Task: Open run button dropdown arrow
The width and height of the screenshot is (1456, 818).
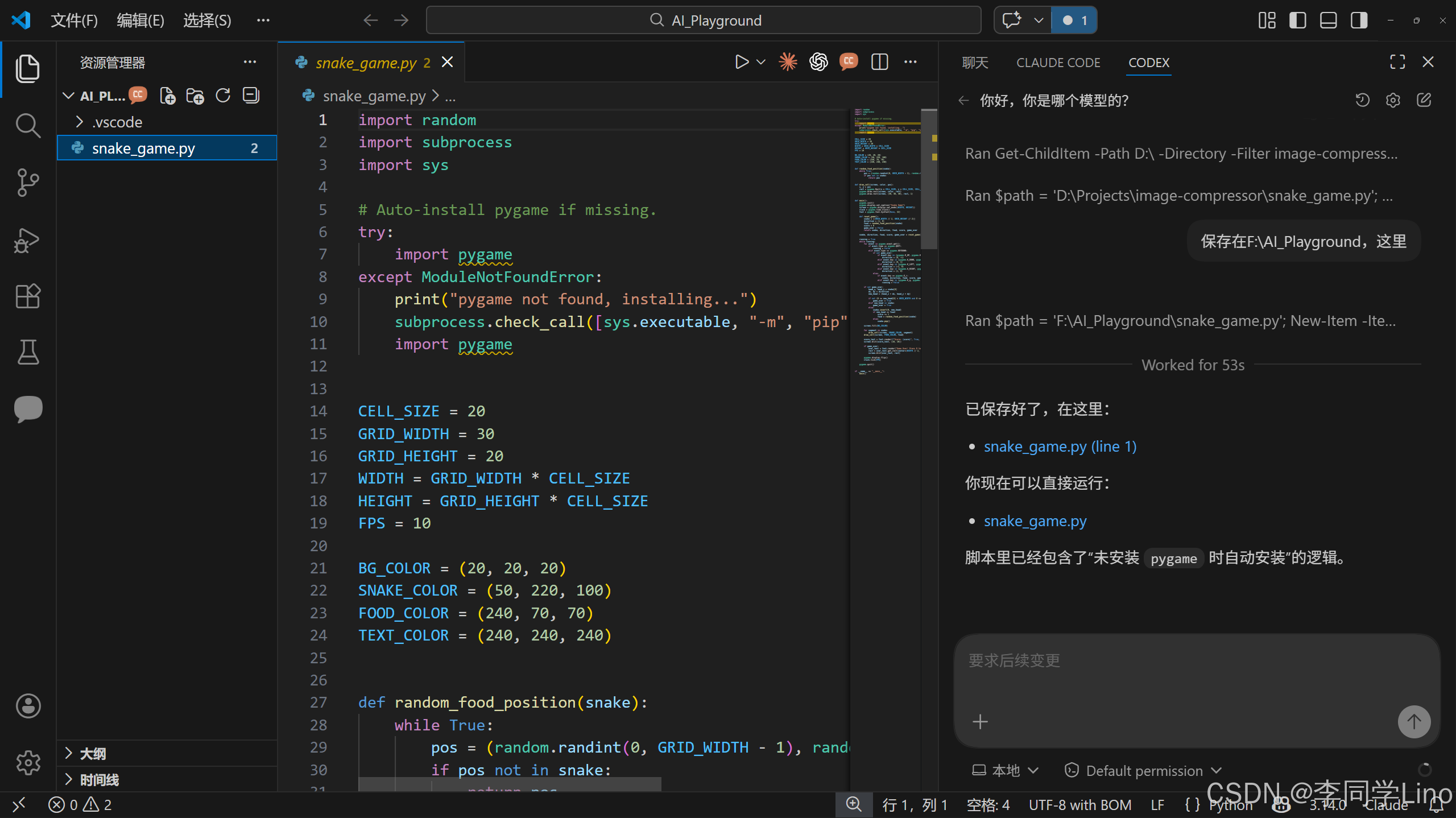Action: click(761, 61)
